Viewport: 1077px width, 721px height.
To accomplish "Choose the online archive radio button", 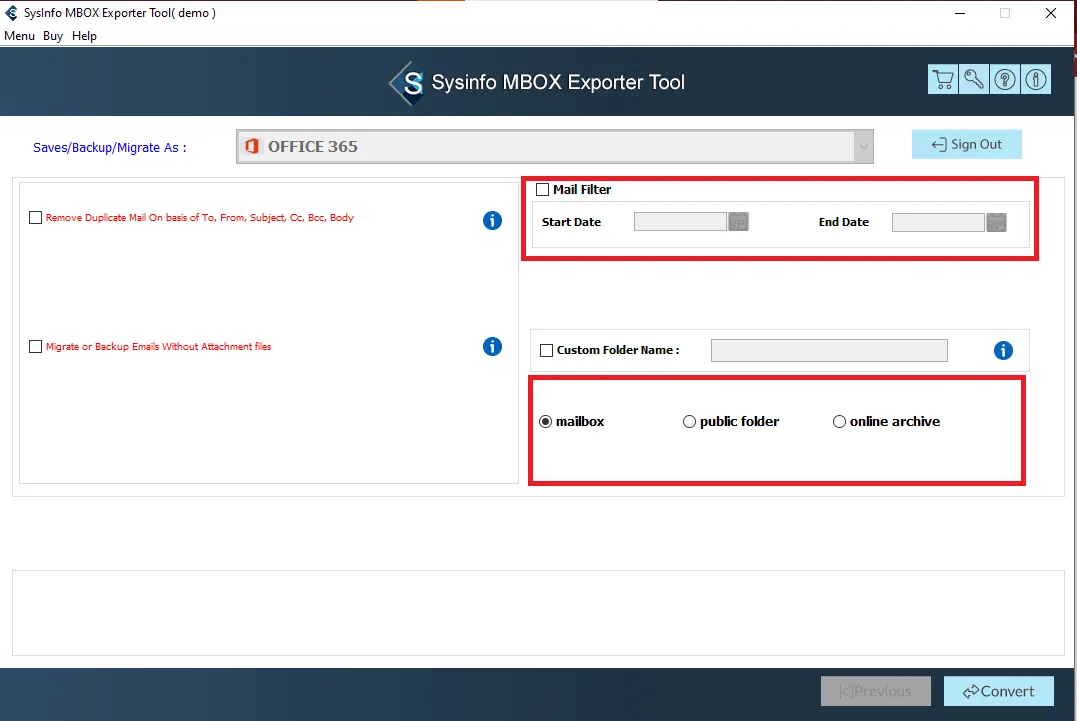I will pos(839,422).
